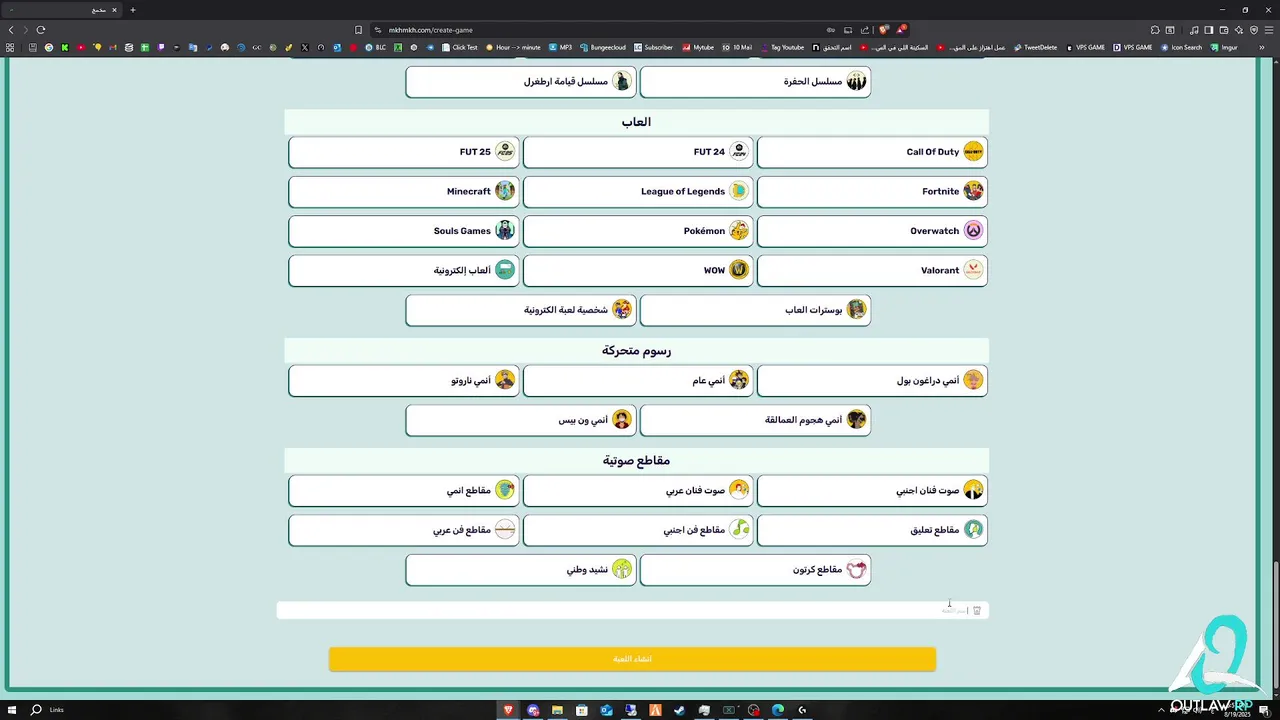Viewport: 1280px width, 720px height.
Task: Click the Brave shields icon in address bar
Action: (x=883, y=30)
